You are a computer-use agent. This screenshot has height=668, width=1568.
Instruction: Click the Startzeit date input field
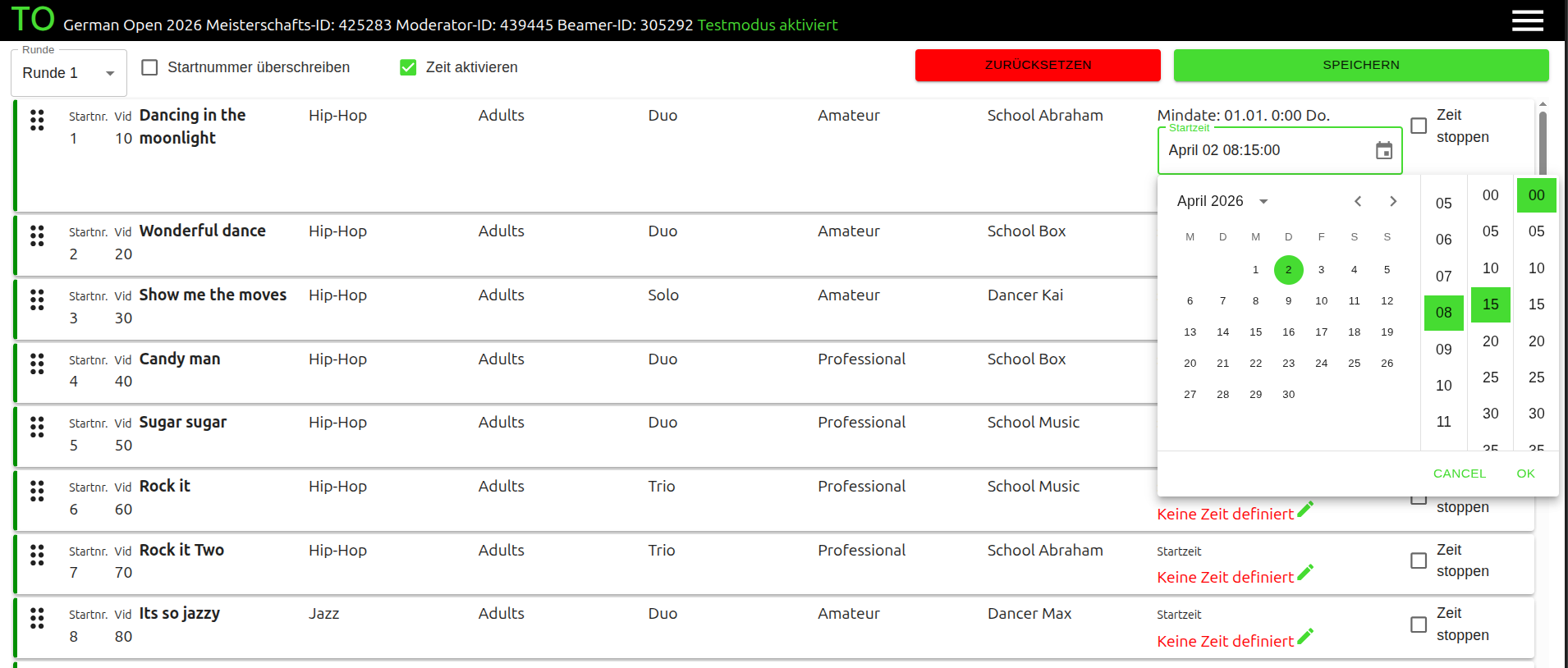click(1264, 150)
